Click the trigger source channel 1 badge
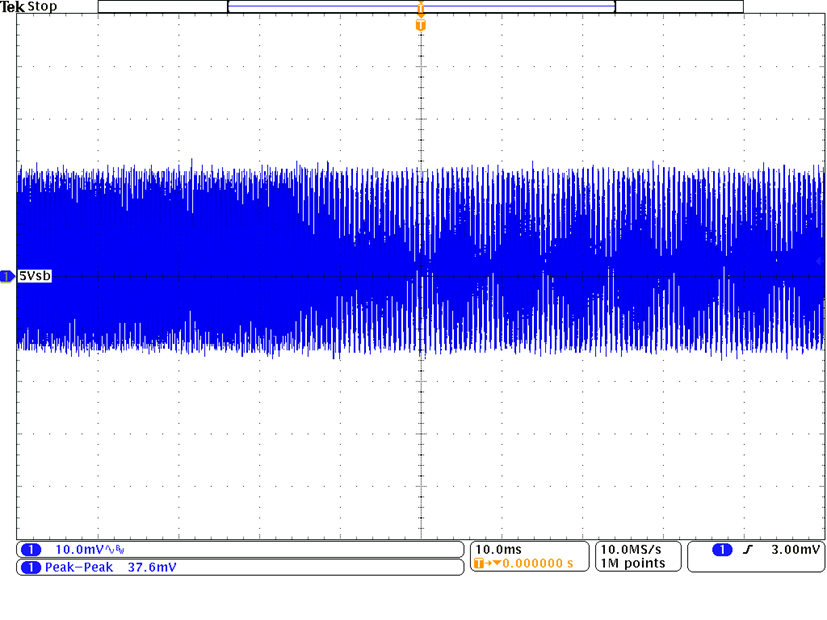 722,550
